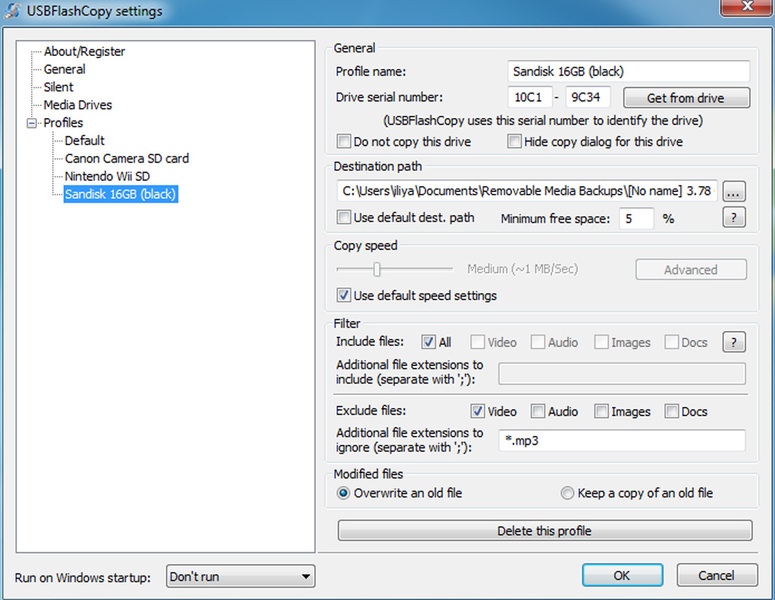Click the extensions to ignore field *.mp3
Screen dimensions: 775x600
[x=622, y=440]
